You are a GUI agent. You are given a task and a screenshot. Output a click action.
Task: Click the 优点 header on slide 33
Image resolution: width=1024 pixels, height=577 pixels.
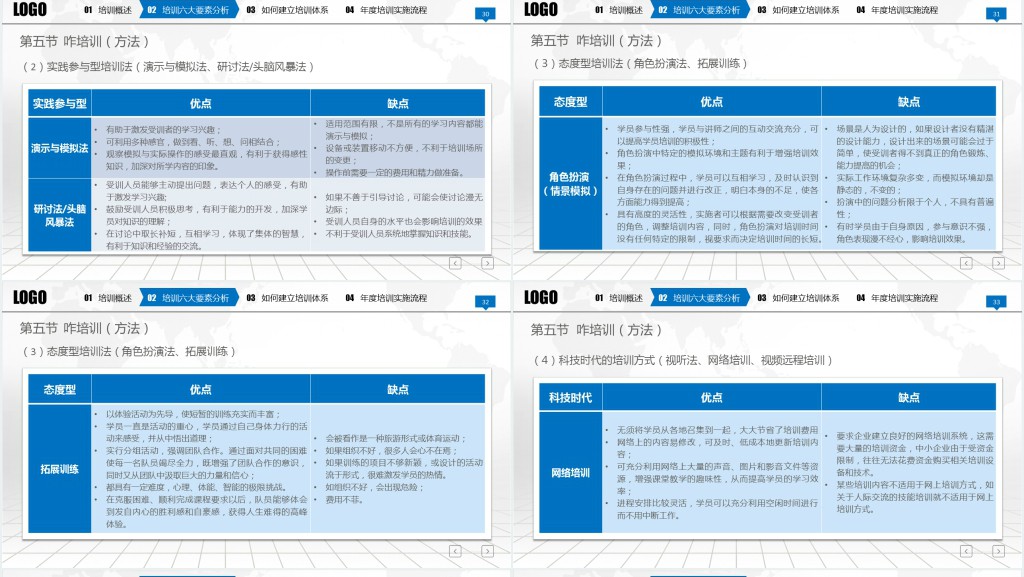(711, 398)
